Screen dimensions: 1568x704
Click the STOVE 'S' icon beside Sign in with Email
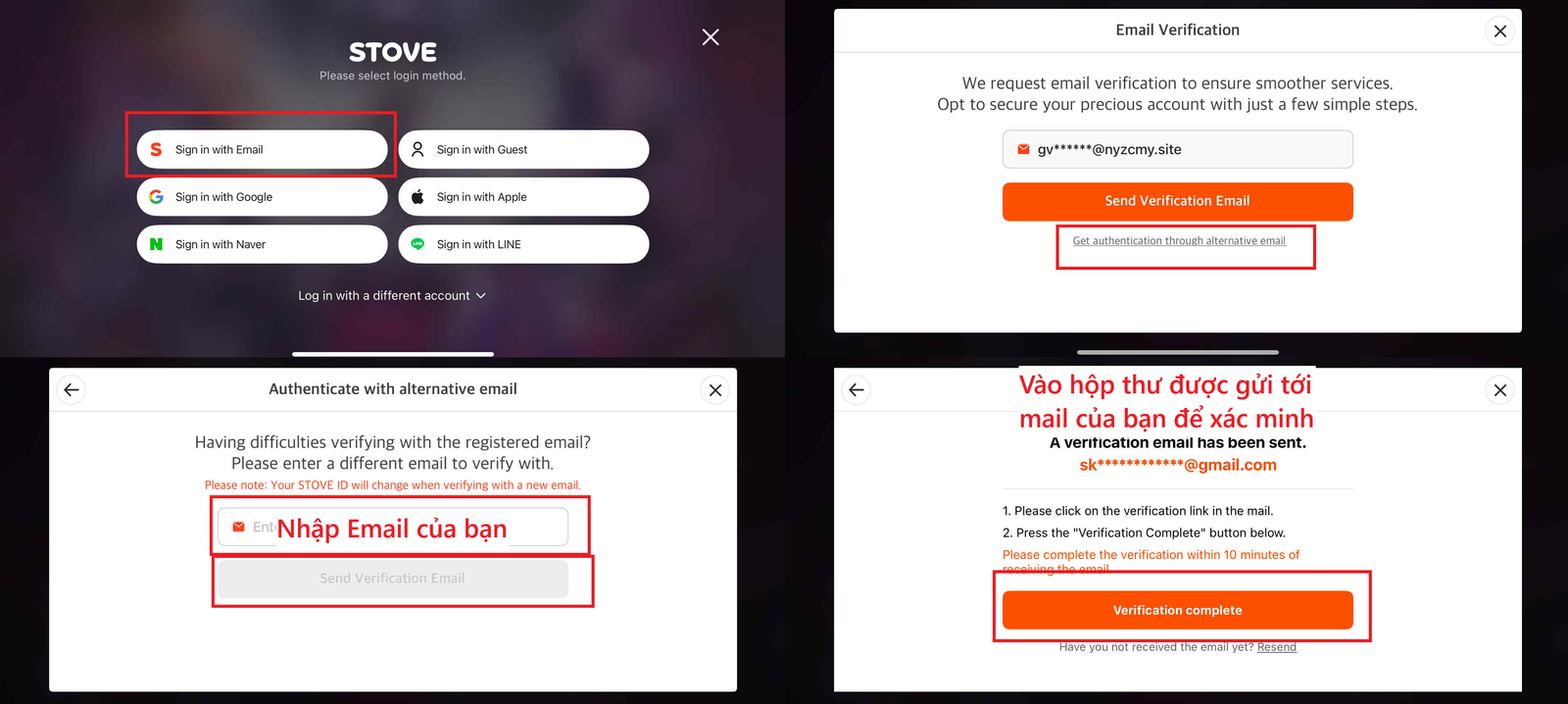(x=156, y=149)
